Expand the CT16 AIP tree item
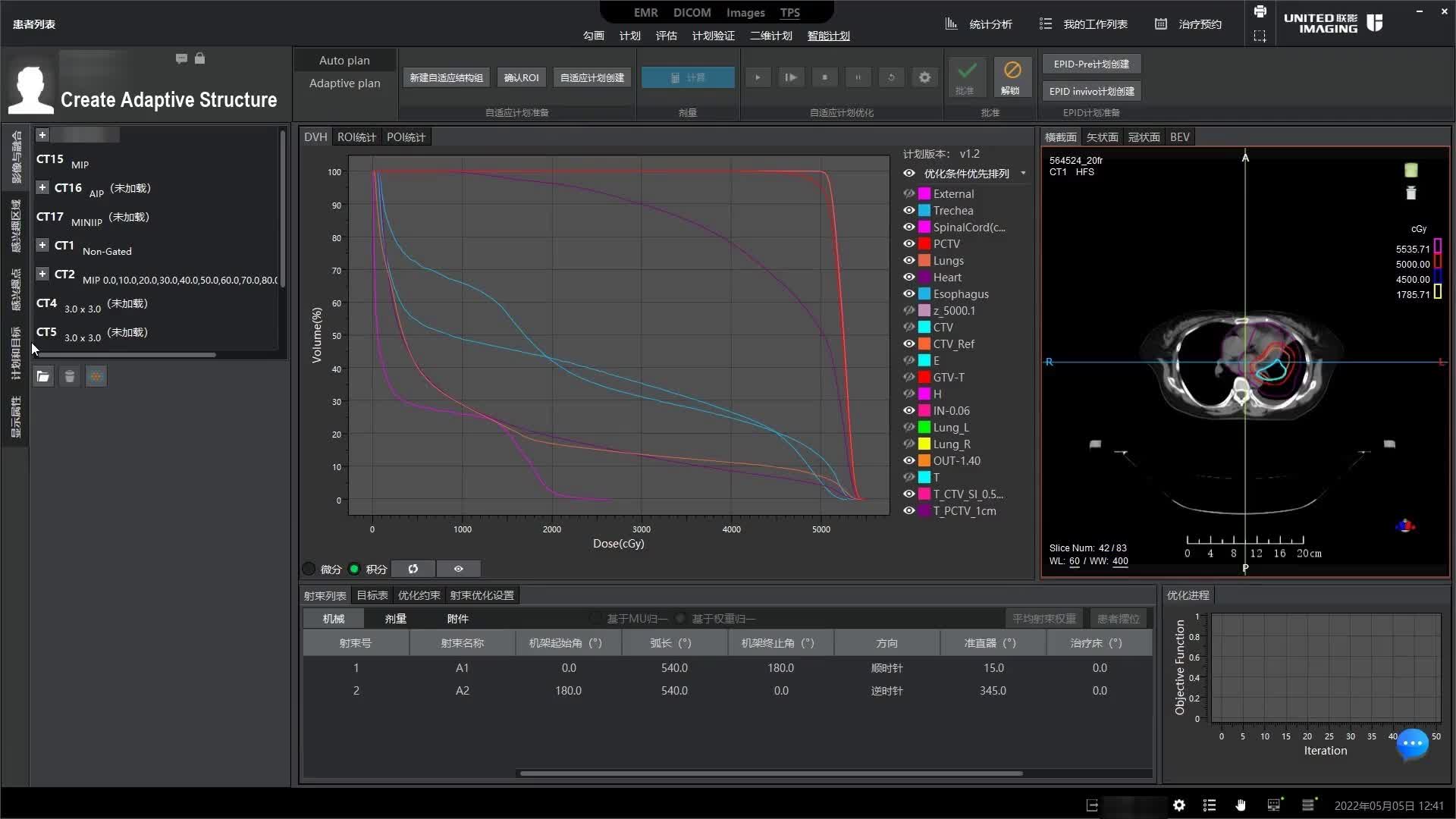Viewport: 1456px width, 819px height. (x=42, y=187)
